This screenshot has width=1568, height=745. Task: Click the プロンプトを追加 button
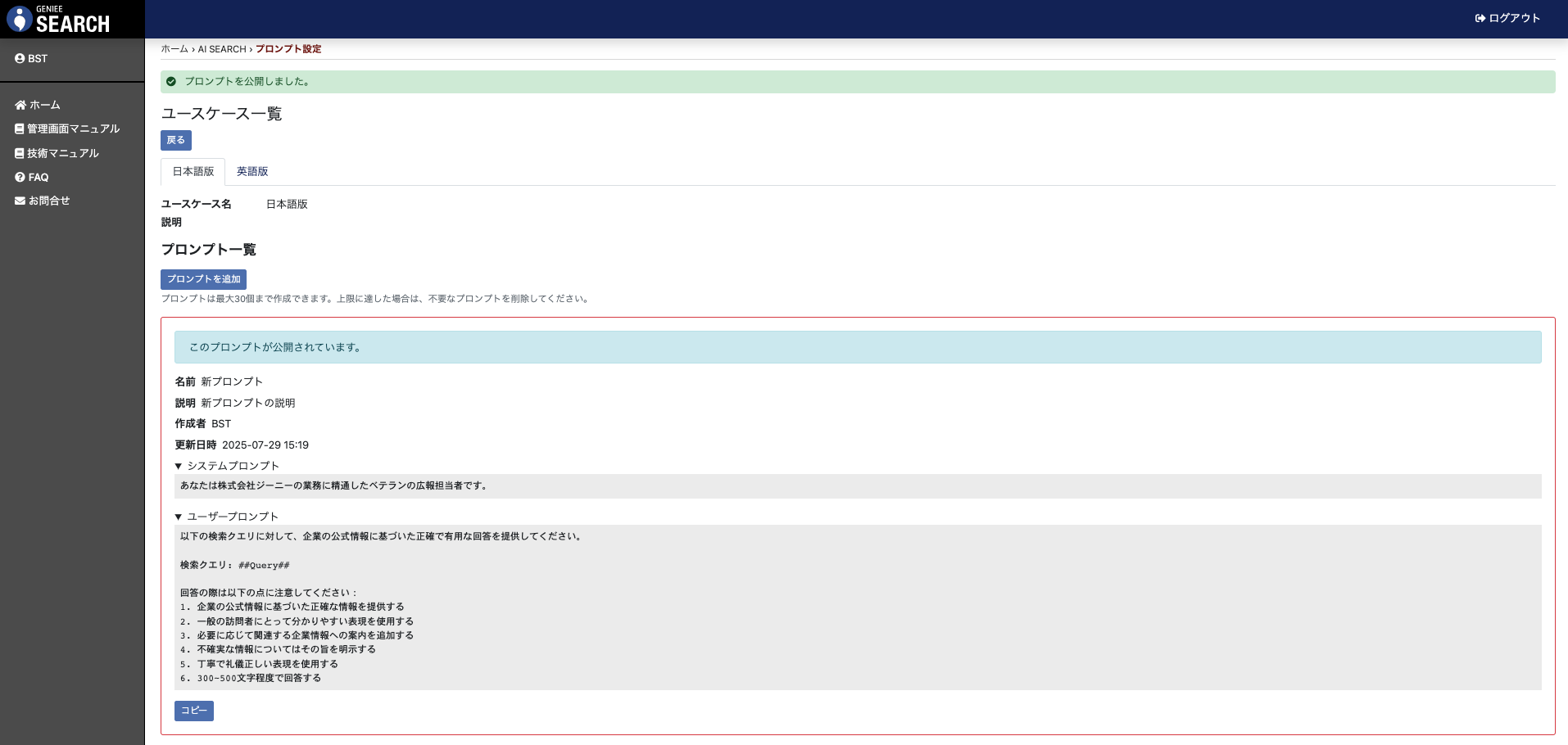[203, 279]
